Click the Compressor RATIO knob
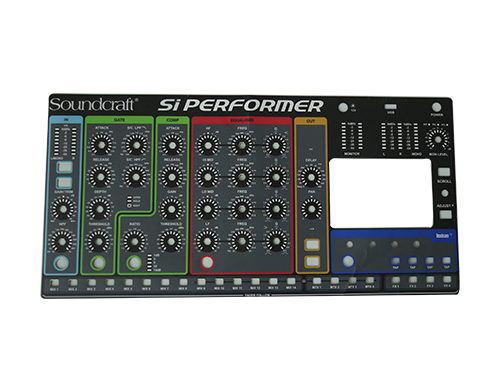Image resolution: width=500 pixels, height=375 pixels. (x=135, y=241)
